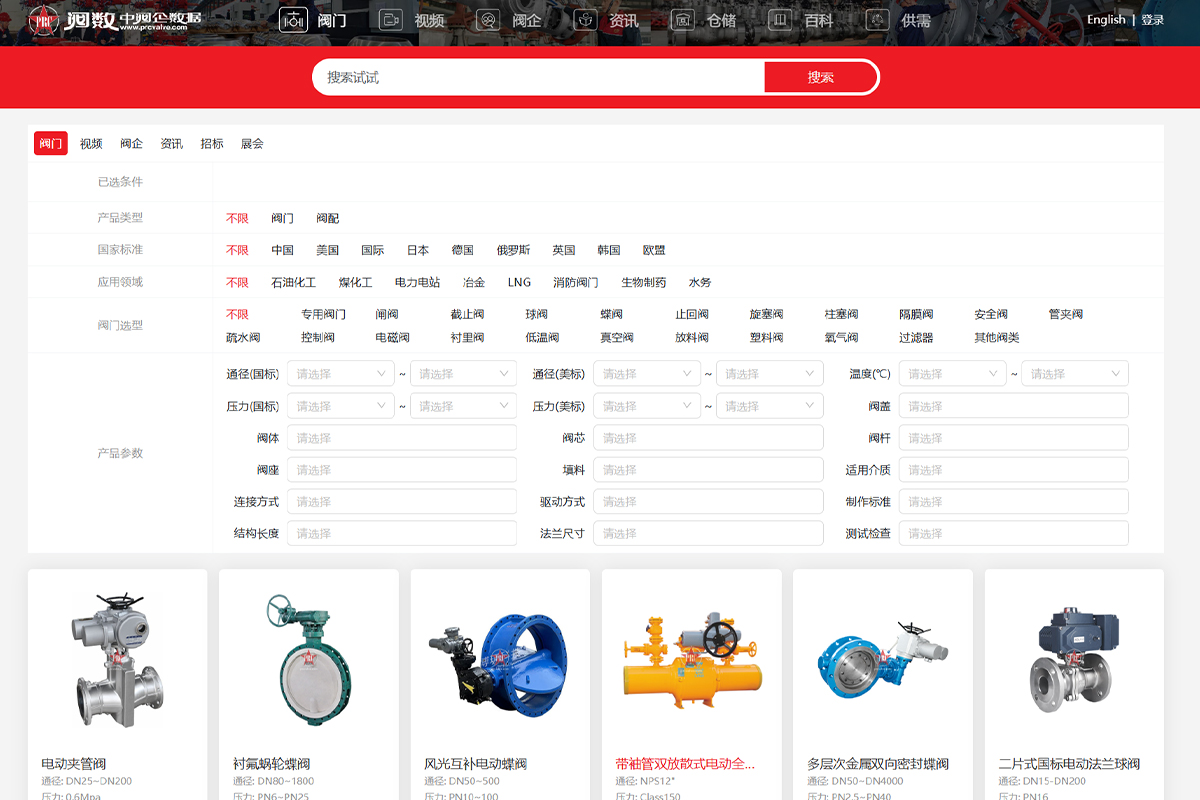Switch to the 展会 tab
1200x800 pixels.
click(x=252, y=144)
